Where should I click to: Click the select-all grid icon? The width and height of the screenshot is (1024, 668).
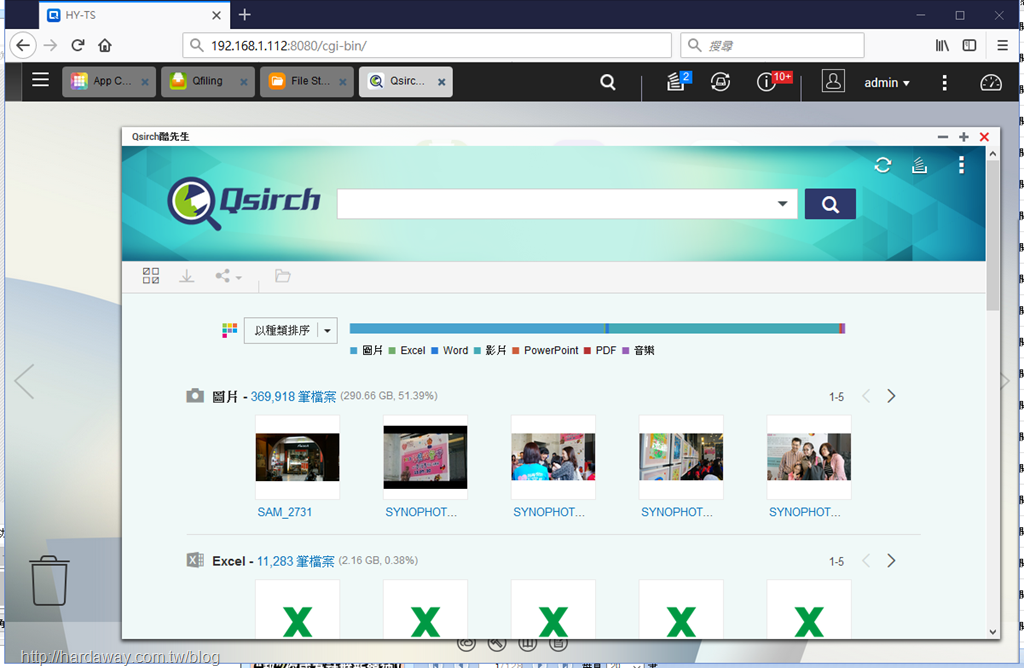(151, 276)
